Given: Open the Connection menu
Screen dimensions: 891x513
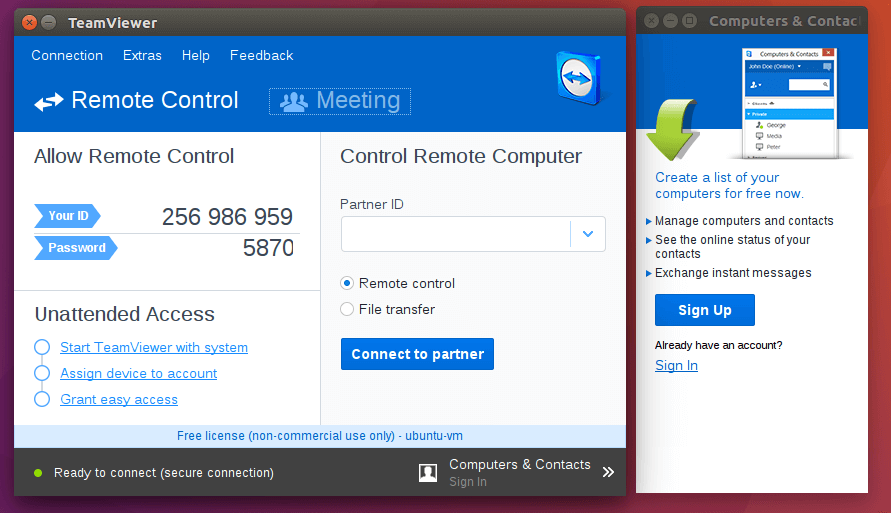Looking at the screenshot, I should tap(67, 55).
